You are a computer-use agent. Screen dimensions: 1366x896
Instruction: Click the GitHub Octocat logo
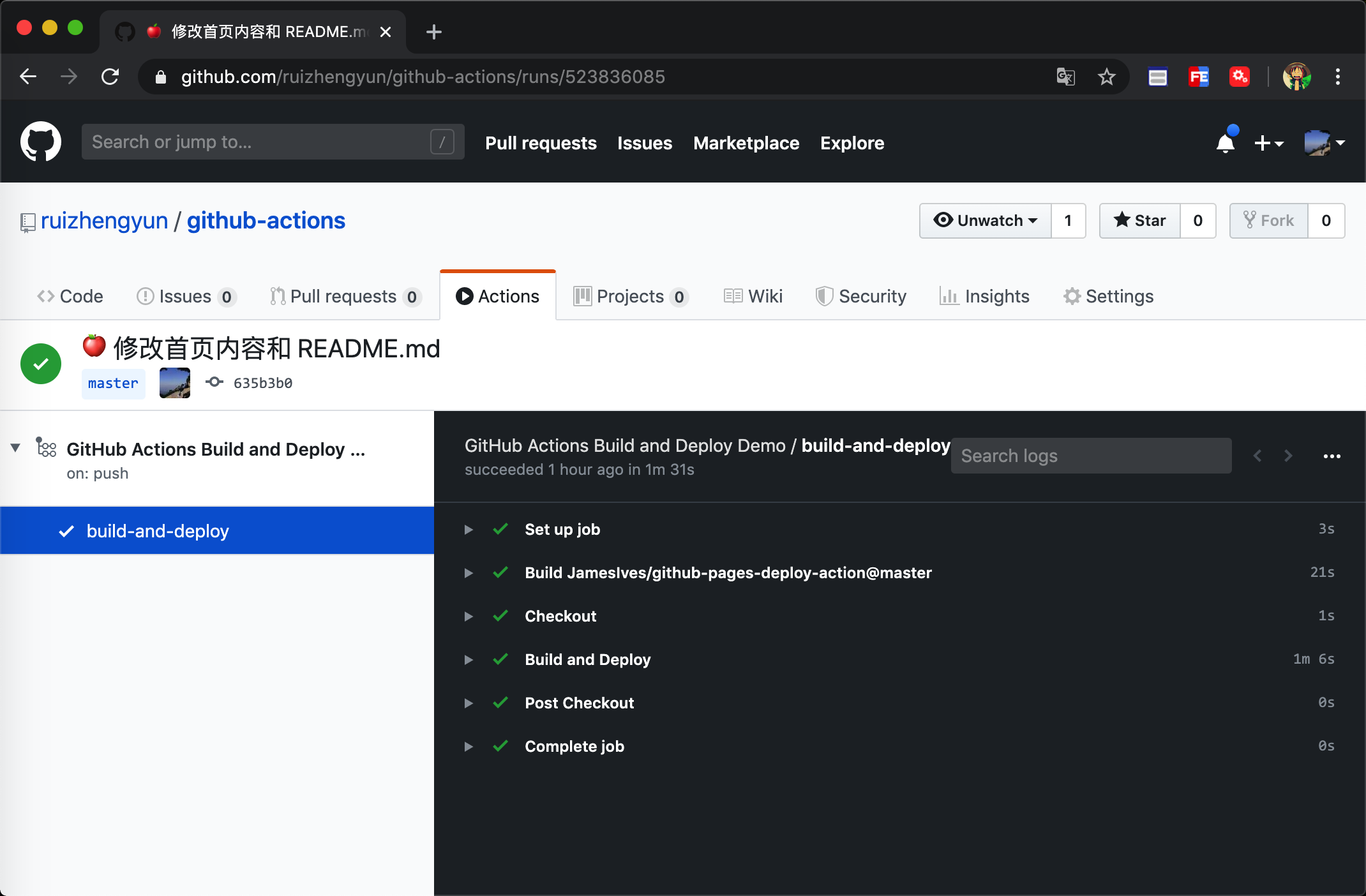point(41,142)
